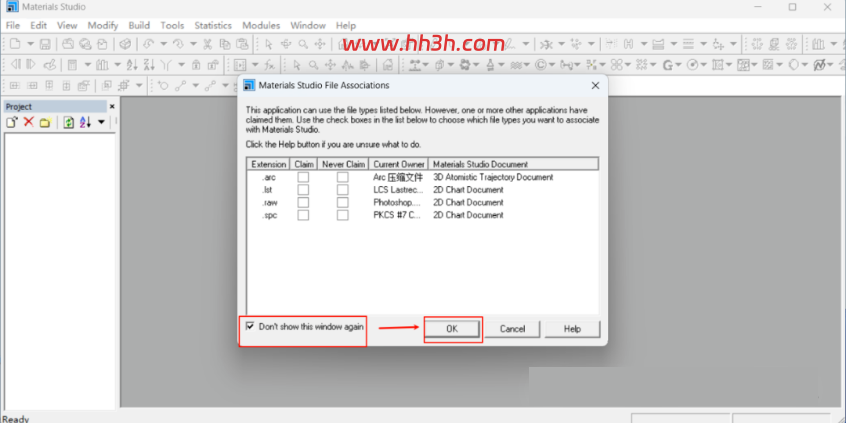Click the Cut scissors icon
Viewport: 846px width, 423px height.
tap(207, 44)
